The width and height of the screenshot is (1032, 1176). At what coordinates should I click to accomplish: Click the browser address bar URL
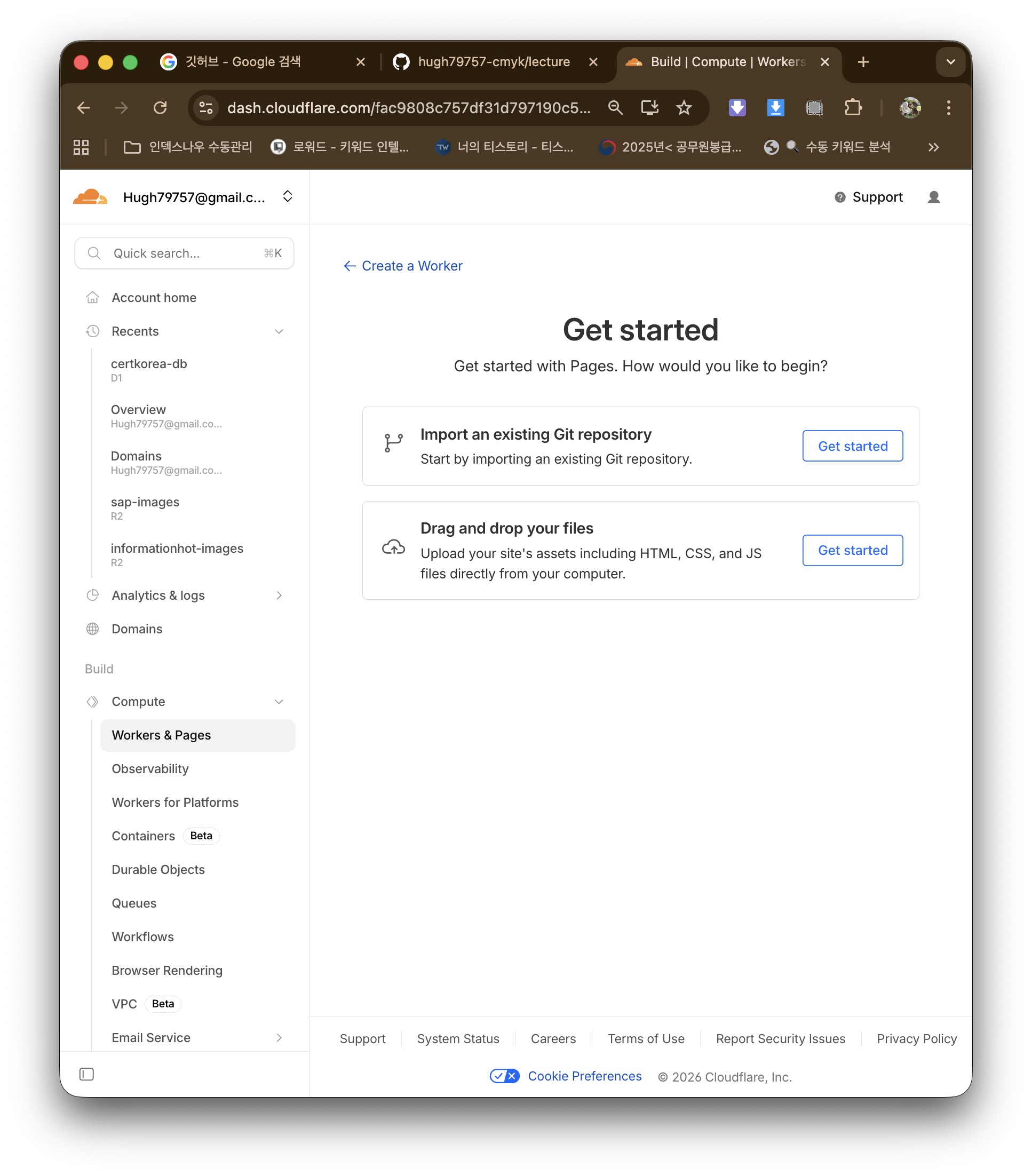408,108
